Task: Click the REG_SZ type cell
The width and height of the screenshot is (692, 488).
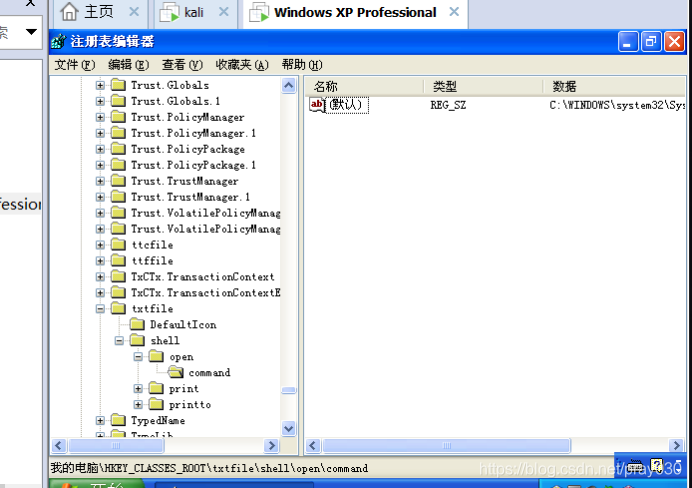Action: pyautogui.click(x=448, y=105)
